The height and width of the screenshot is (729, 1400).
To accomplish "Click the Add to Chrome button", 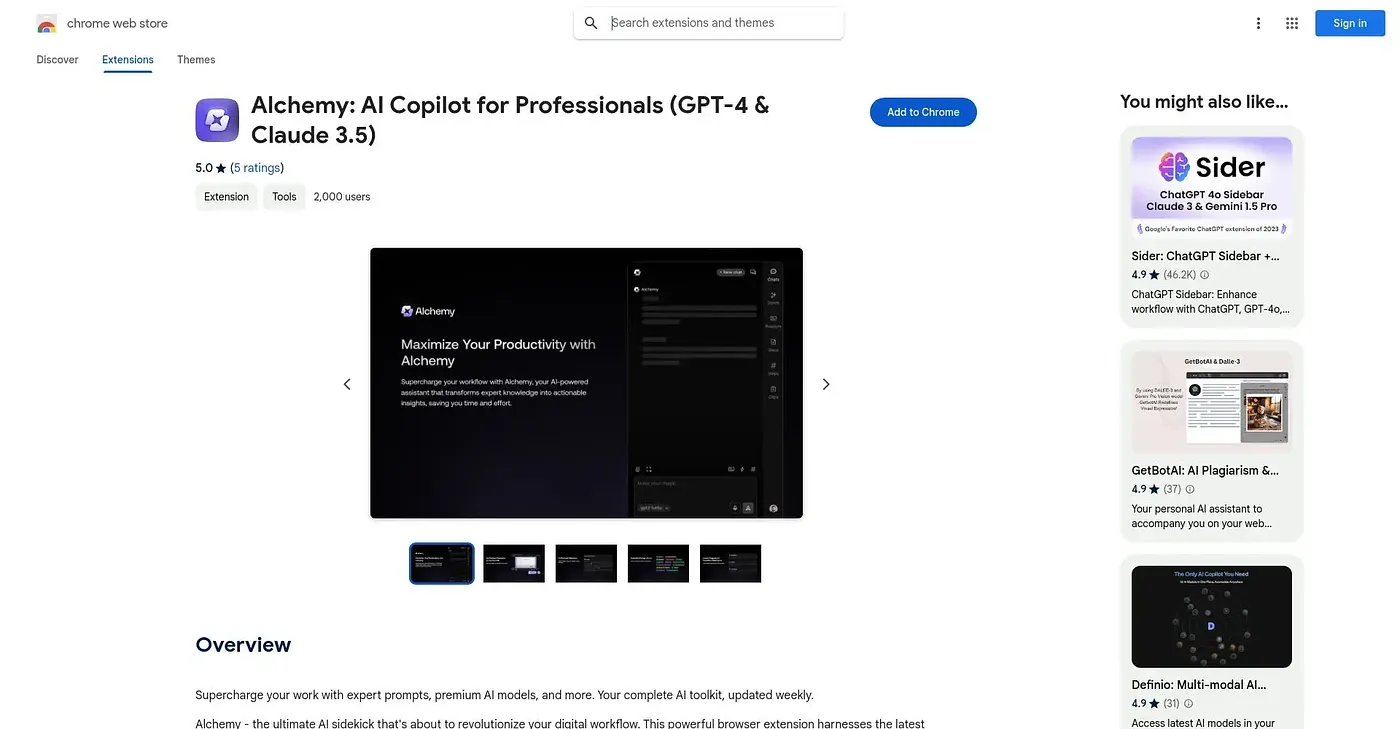I will coord(923,112).
